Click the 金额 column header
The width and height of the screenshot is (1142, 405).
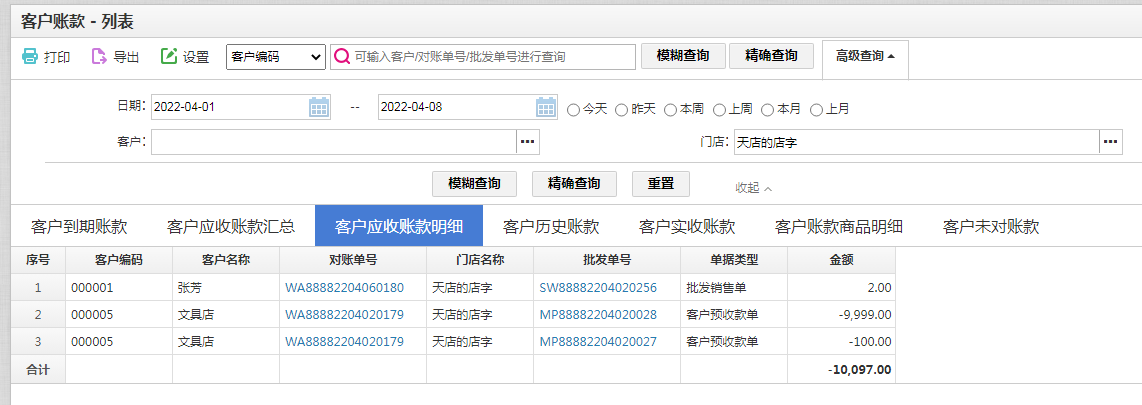[841, 260]
